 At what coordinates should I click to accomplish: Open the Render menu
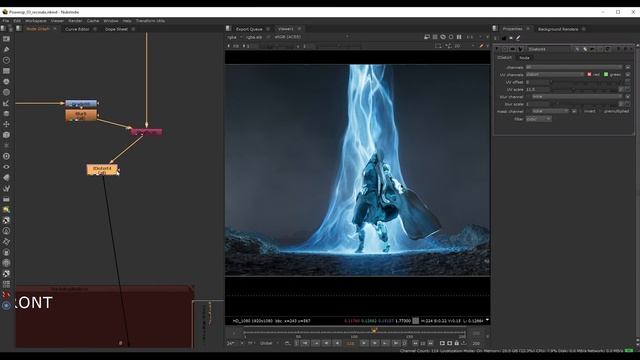[x=75, y=20]
